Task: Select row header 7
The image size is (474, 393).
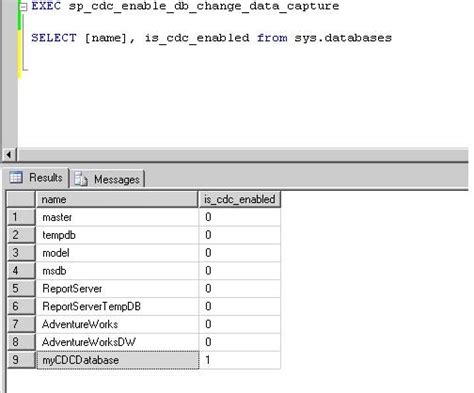Action: tap(21, 324)
